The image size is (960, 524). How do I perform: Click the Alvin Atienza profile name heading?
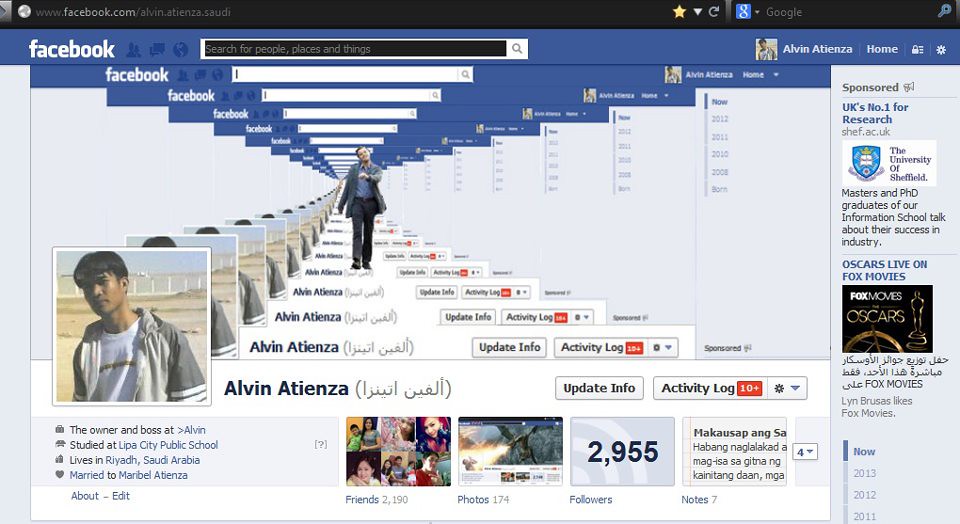tap(286, 388)
